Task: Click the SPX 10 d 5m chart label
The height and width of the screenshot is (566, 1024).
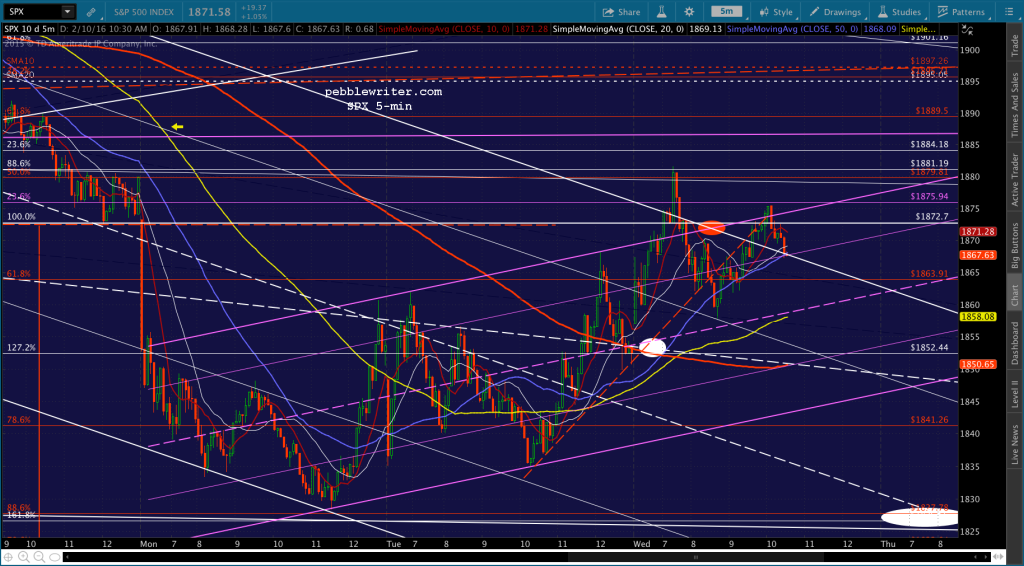Action: click(x=30, y=29)
